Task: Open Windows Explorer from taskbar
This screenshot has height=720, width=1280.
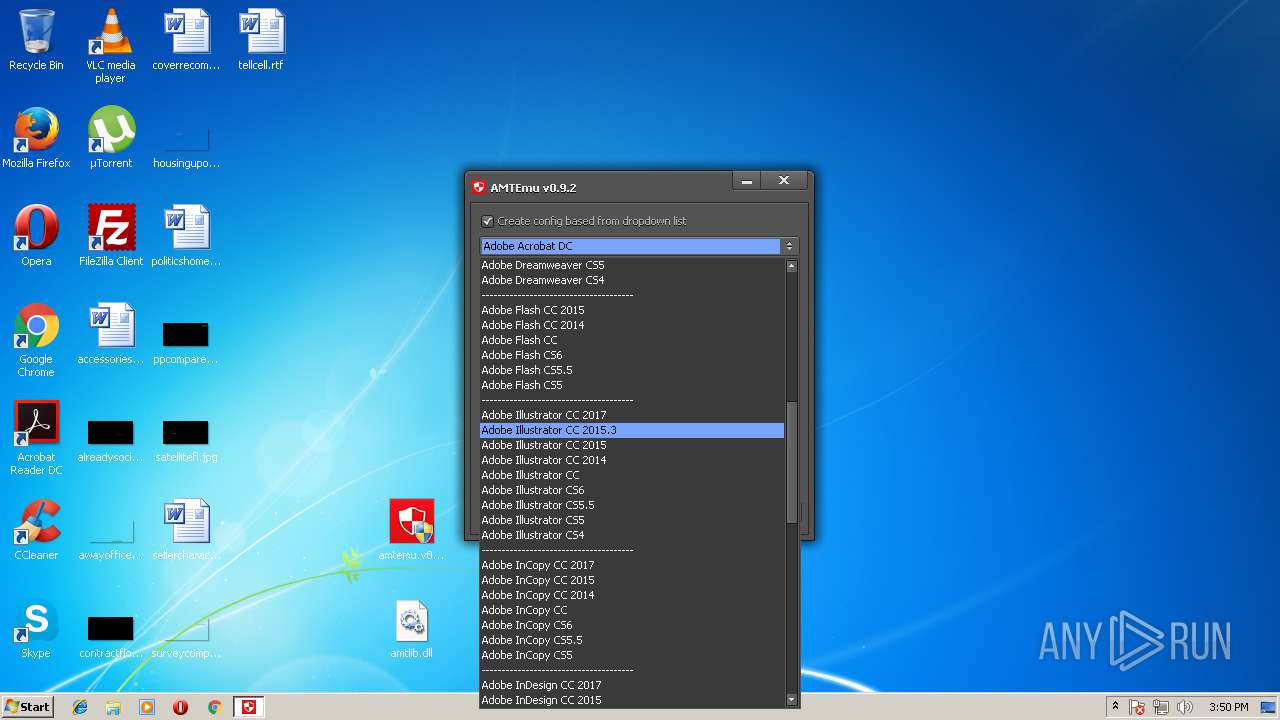Action: tap(113, 707)
